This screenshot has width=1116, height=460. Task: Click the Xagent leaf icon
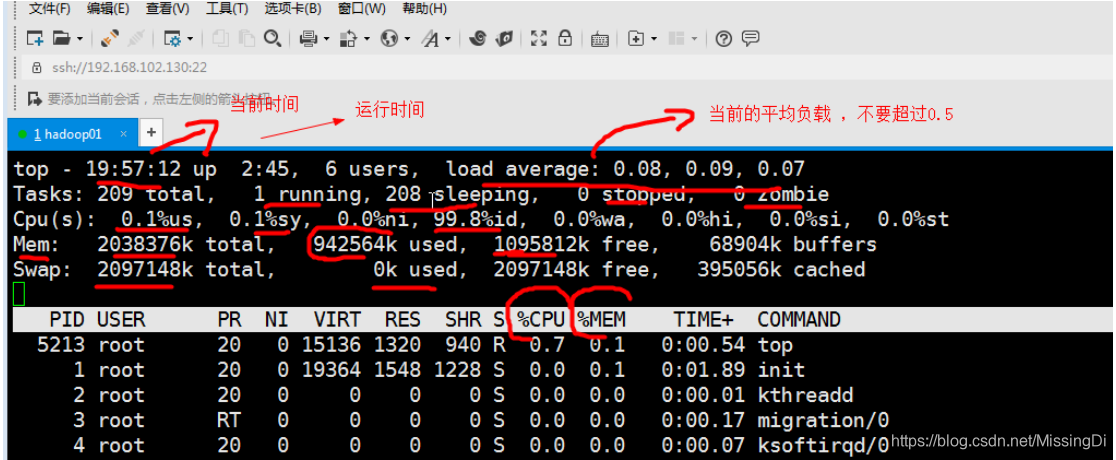pyautogui.click(x=504, y=38)
